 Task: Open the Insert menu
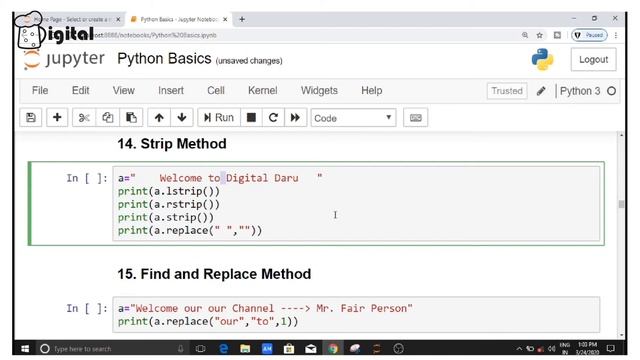171,91
